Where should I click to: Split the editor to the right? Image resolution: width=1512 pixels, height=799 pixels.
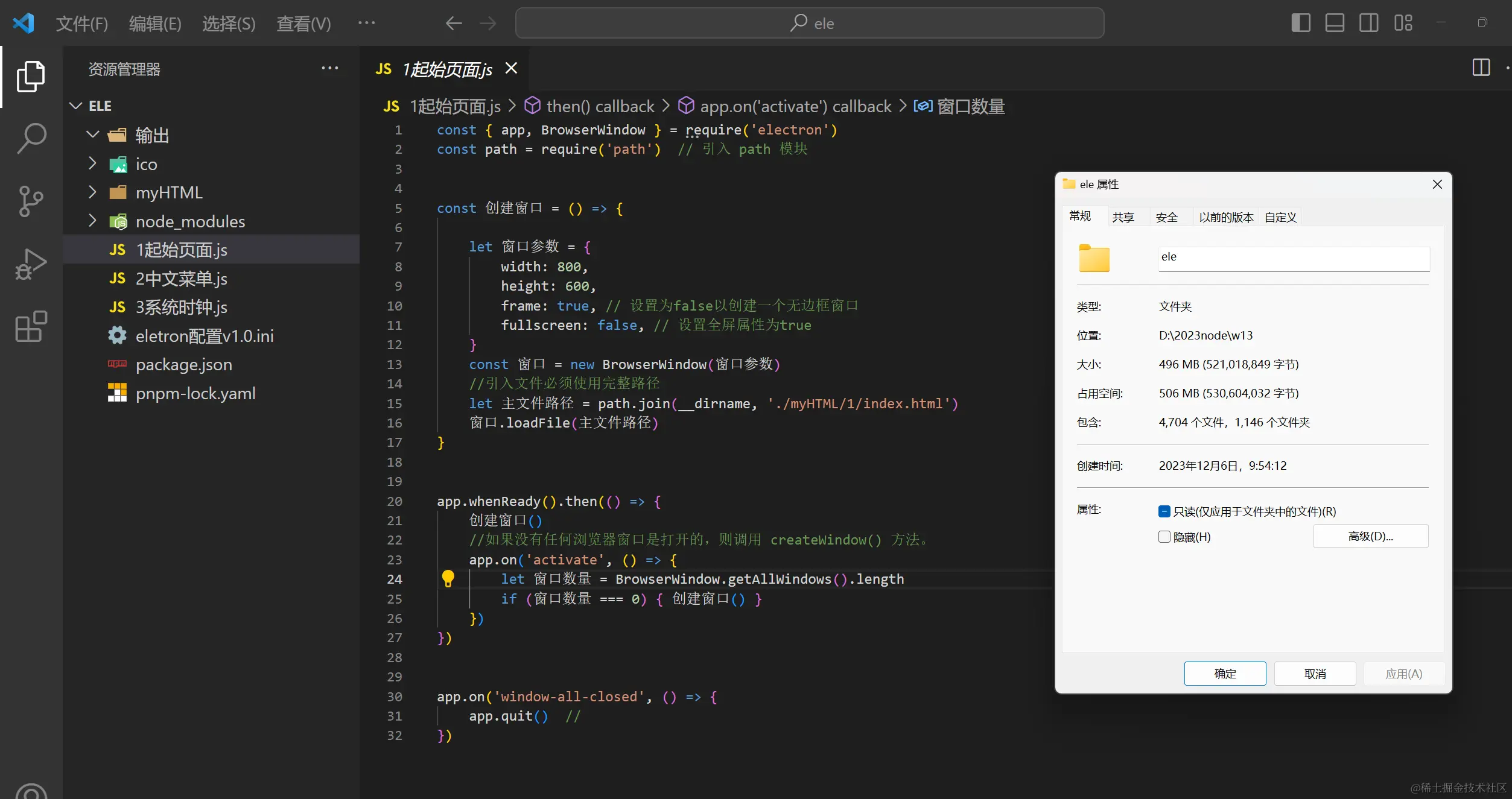[x=1481, y=68]
